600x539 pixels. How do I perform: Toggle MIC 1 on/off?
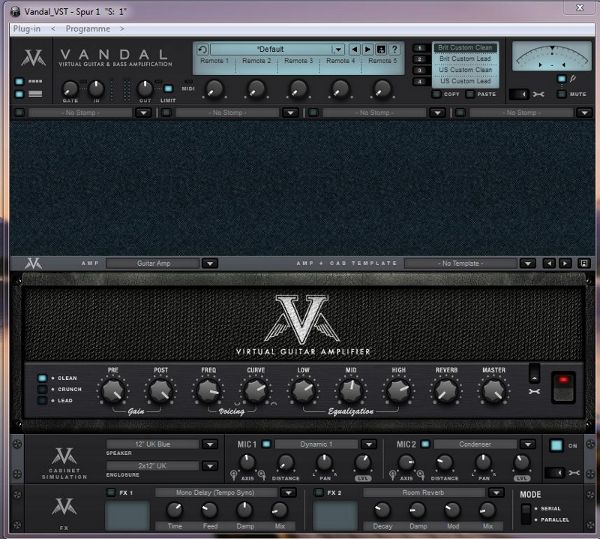(x=266, y=444)
